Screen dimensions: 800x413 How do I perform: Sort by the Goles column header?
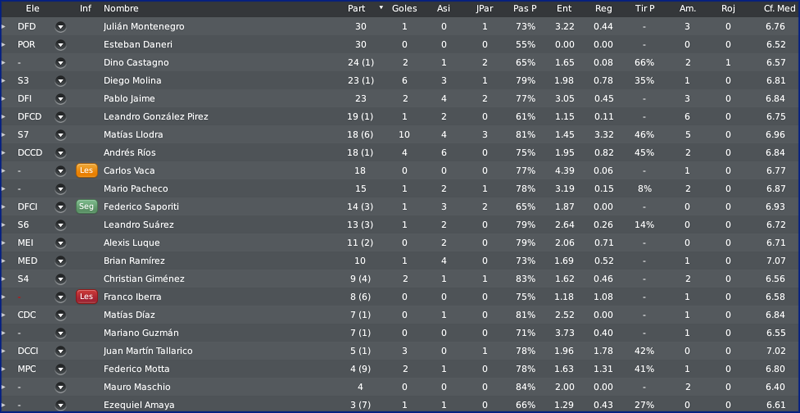pos(404,8)
